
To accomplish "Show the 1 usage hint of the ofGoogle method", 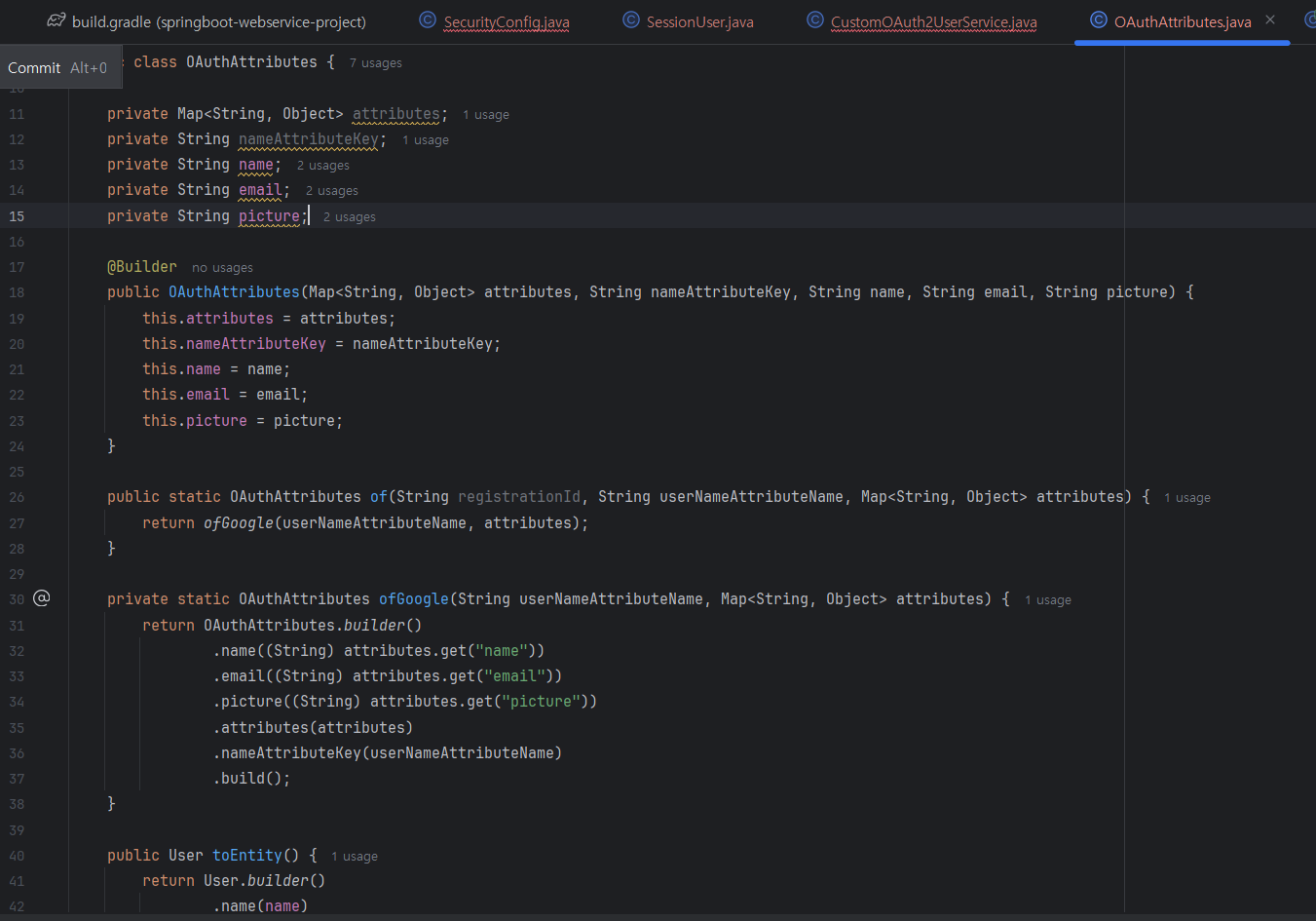I will click(1048, 600).
